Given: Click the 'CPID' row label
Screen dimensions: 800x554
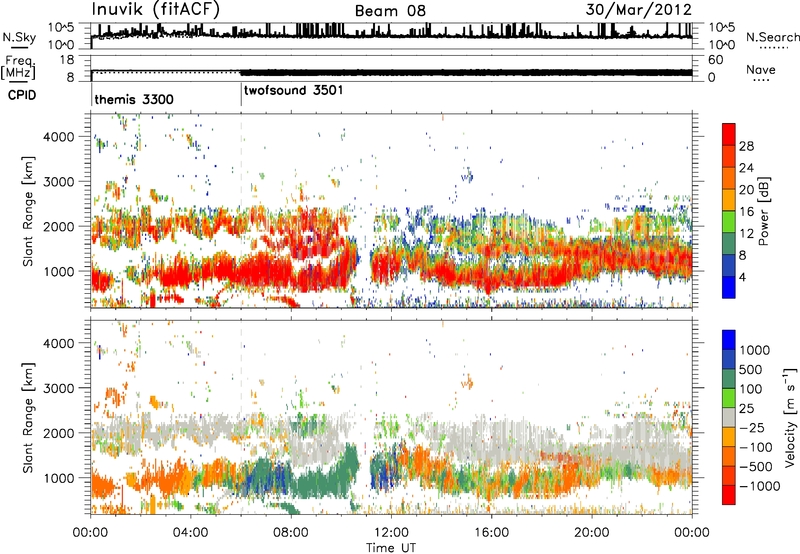Looking at the screenshot, I should 22,95.
